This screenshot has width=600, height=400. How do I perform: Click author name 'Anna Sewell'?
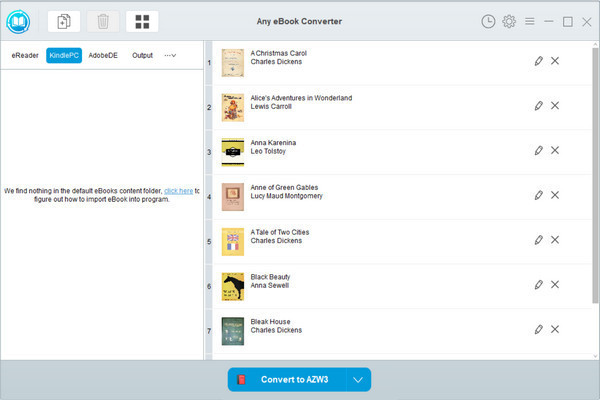click(270, 286)
